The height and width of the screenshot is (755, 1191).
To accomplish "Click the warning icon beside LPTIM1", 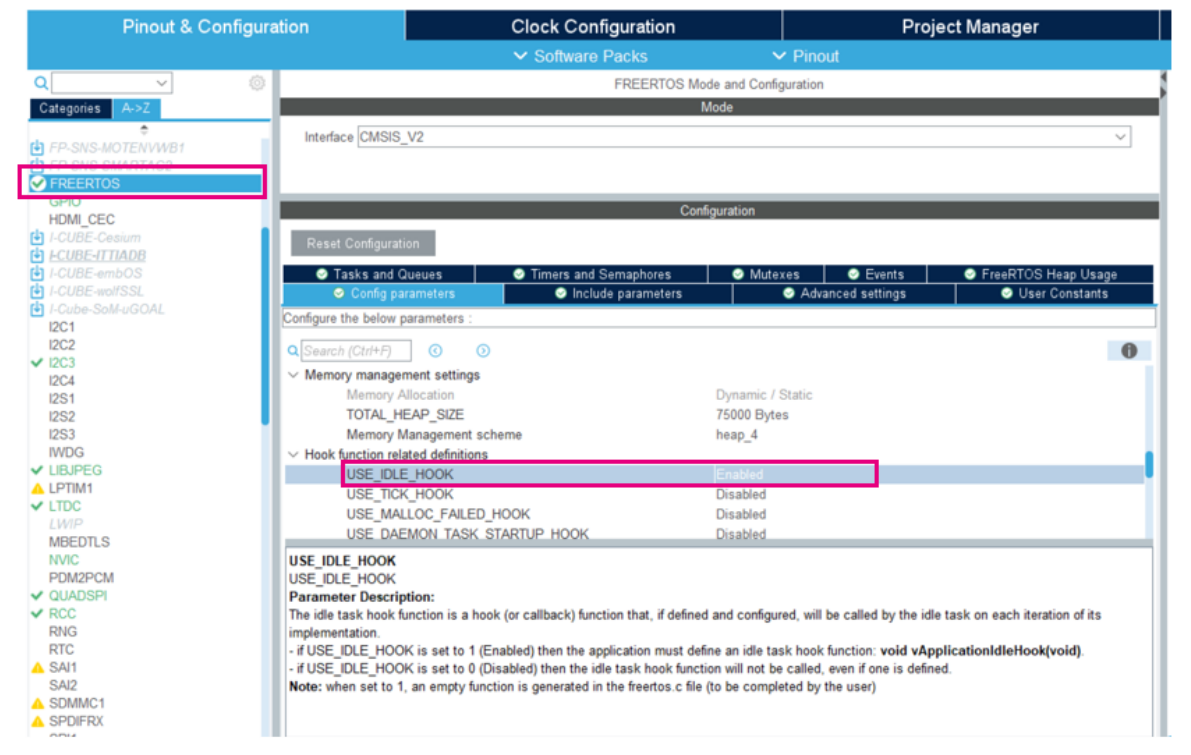I will 37,488.
